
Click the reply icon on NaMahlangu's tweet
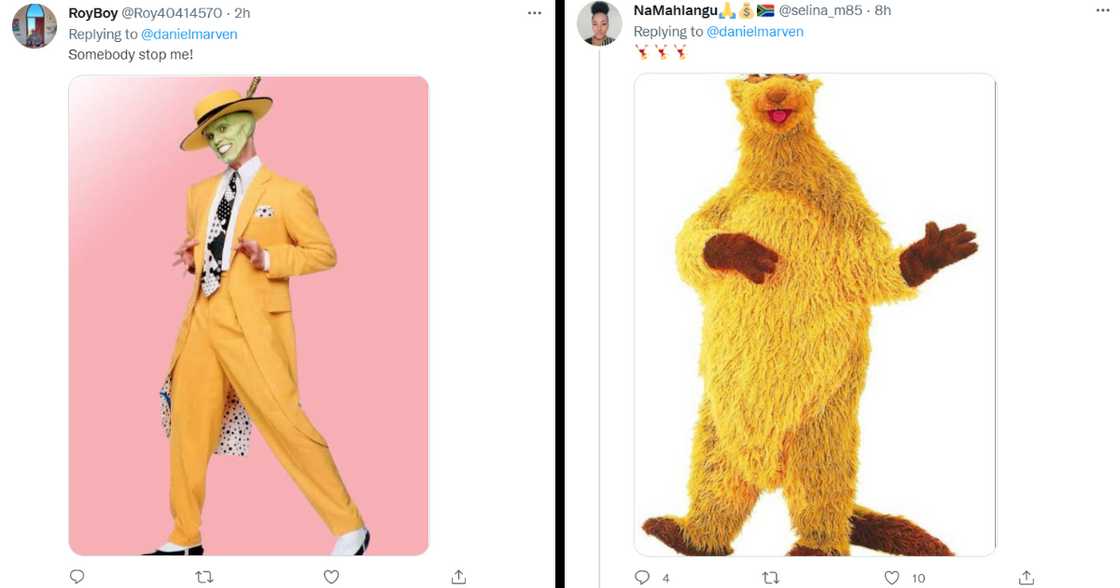click(641, 577)
